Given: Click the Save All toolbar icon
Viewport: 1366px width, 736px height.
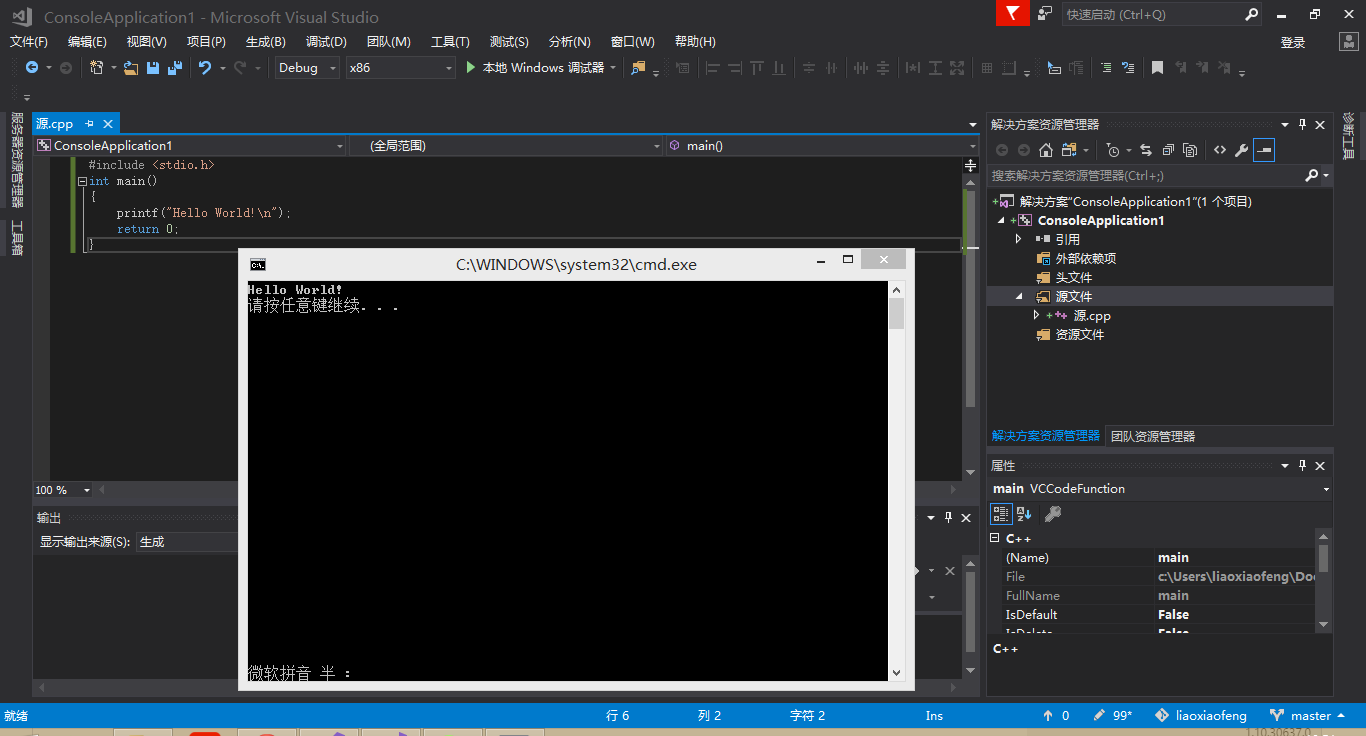Looking at the screenshot, I should pyautogui.click(x=175, y=68).
